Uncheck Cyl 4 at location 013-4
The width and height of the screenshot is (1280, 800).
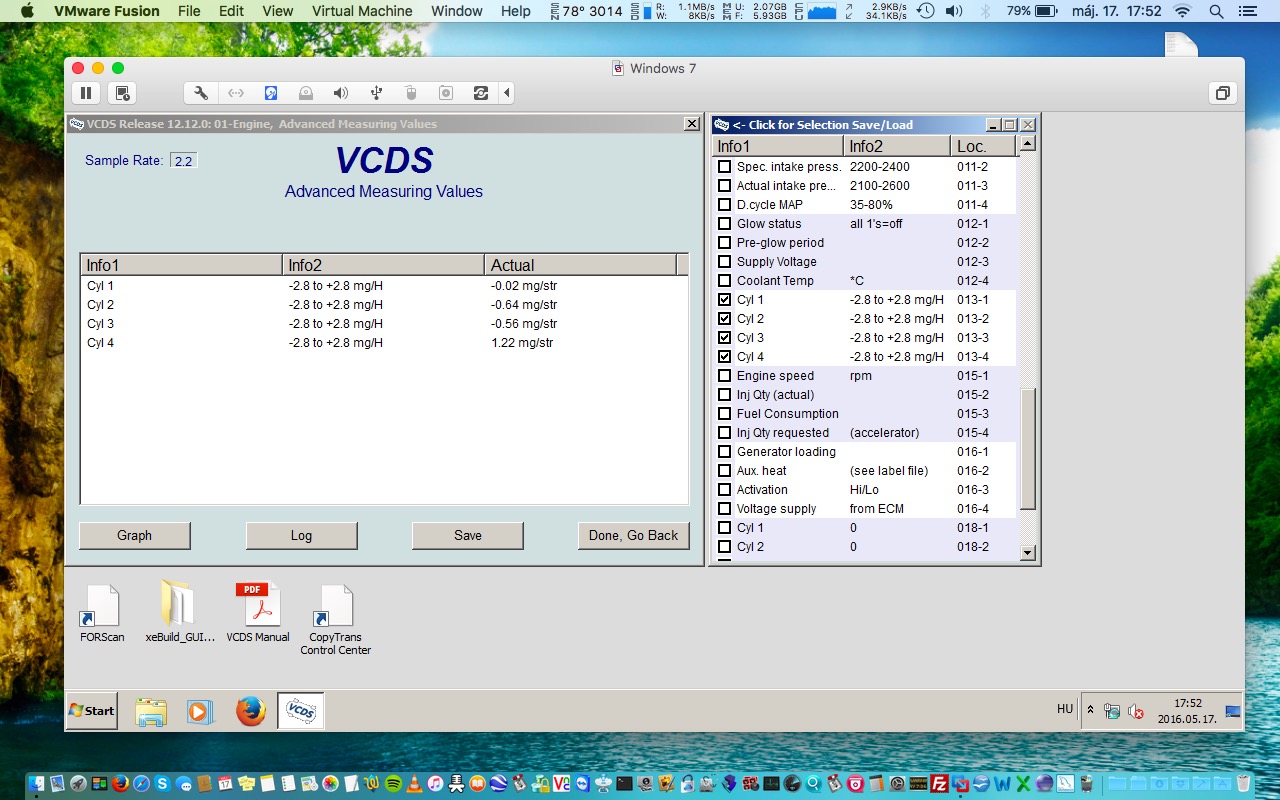coord(725,357)
